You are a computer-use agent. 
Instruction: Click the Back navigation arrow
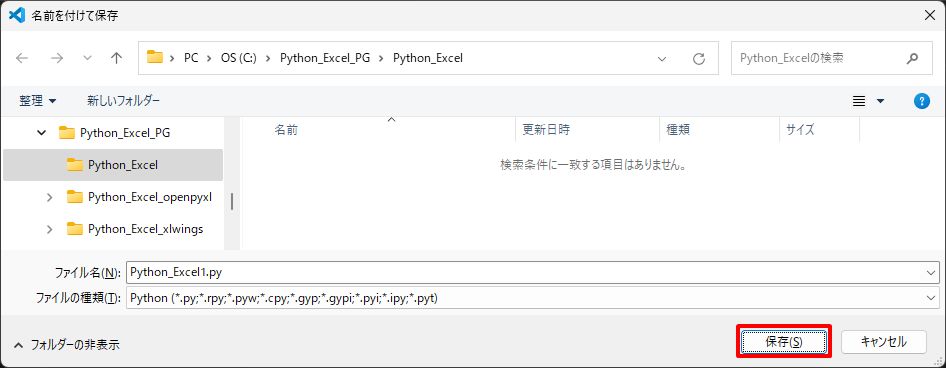pos(22,58)
